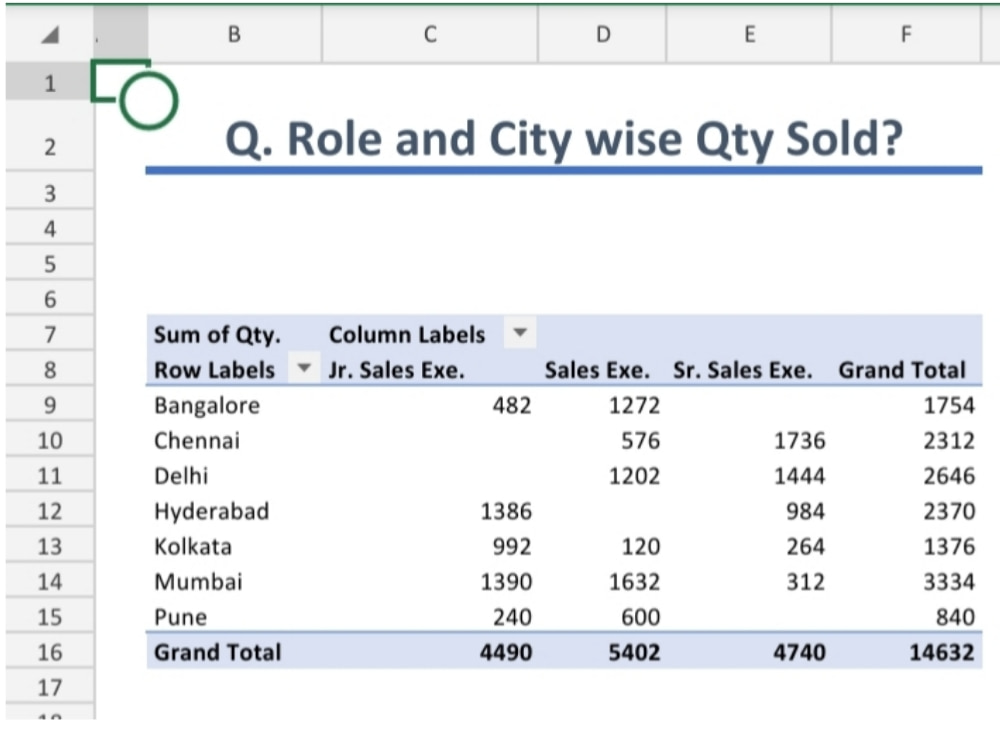This screenshot has height=750, width=1000.
Task: Select row 7 header
Action: coord(50,334)
